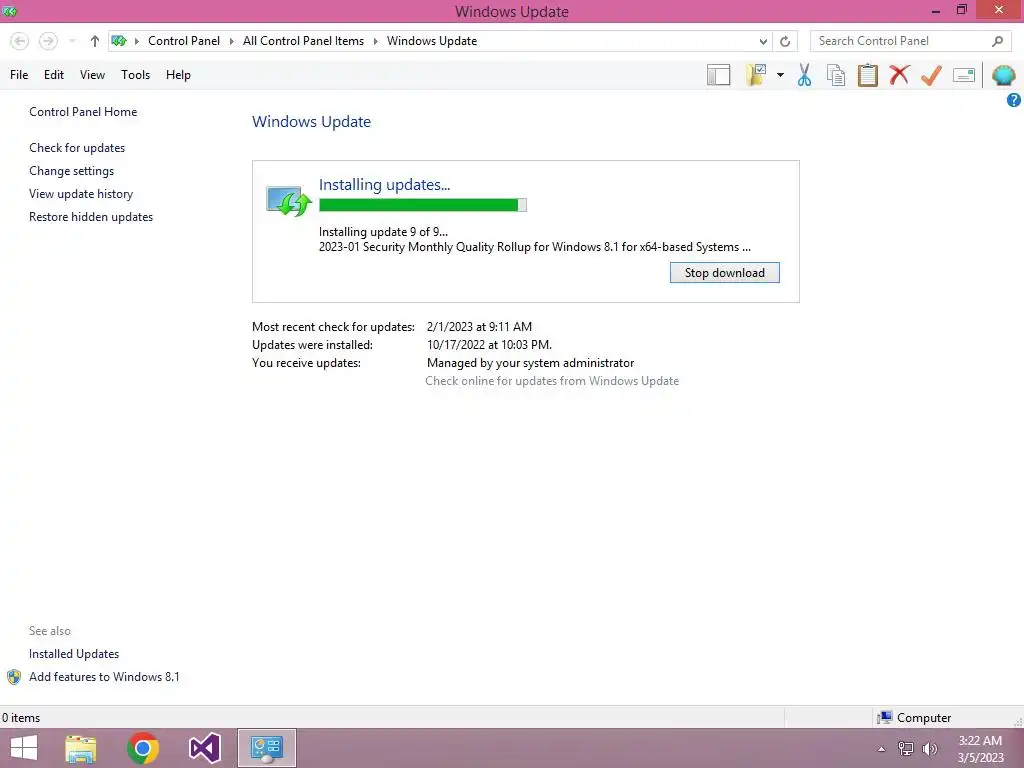Viewport: 1024px width, 768px height.
Task: Click the Windows Update icon in address bar
Action: click(119, 41)
